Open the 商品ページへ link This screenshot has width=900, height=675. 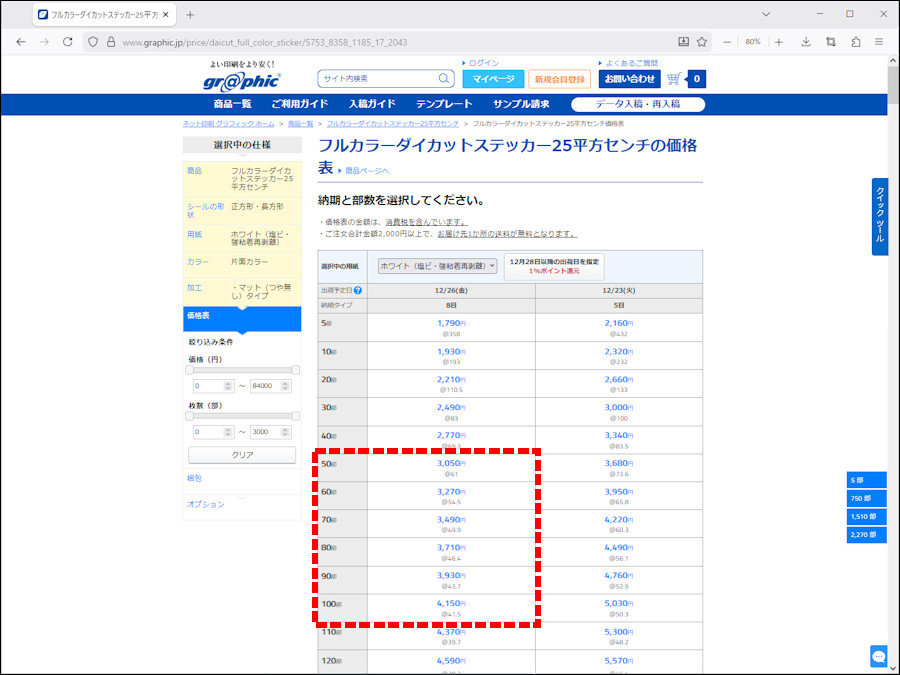click(x=367, y=170)
